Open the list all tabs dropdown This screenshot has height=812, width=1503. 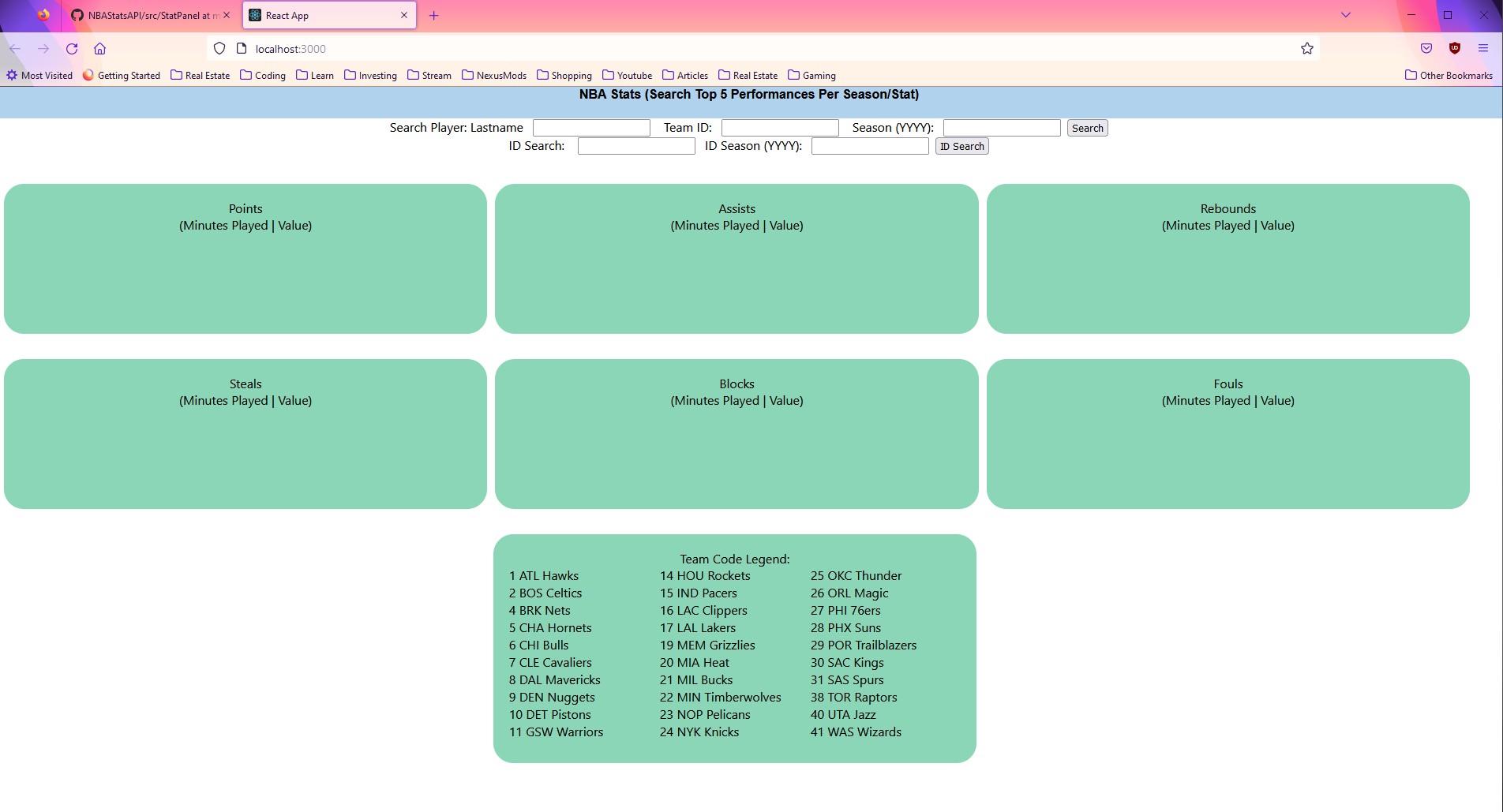point(1345,15)
